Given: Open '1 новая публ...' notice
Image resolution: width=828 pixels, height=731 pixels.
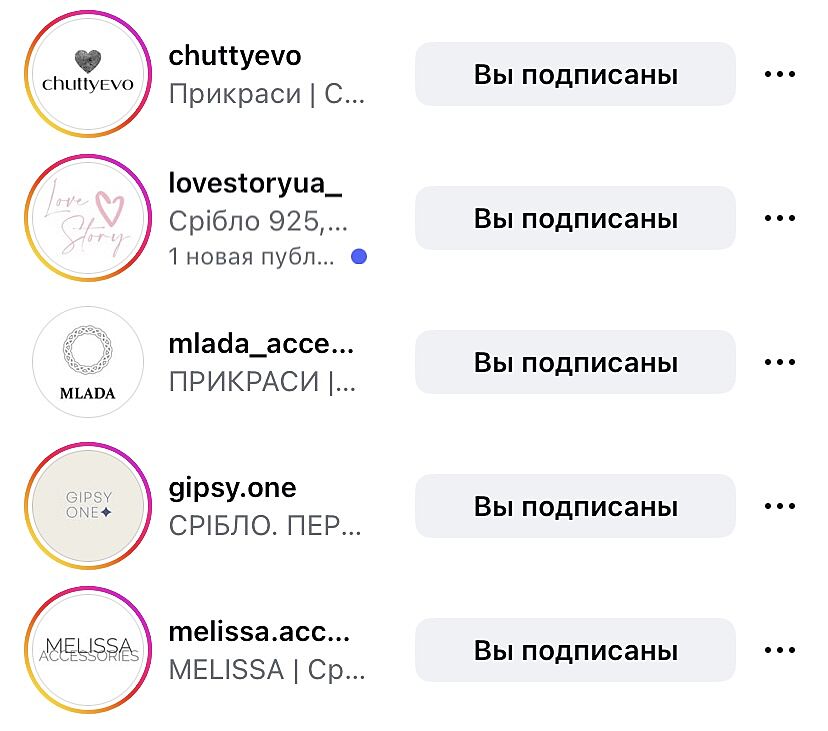Looking at the screenshot, I should pos(252,257).
